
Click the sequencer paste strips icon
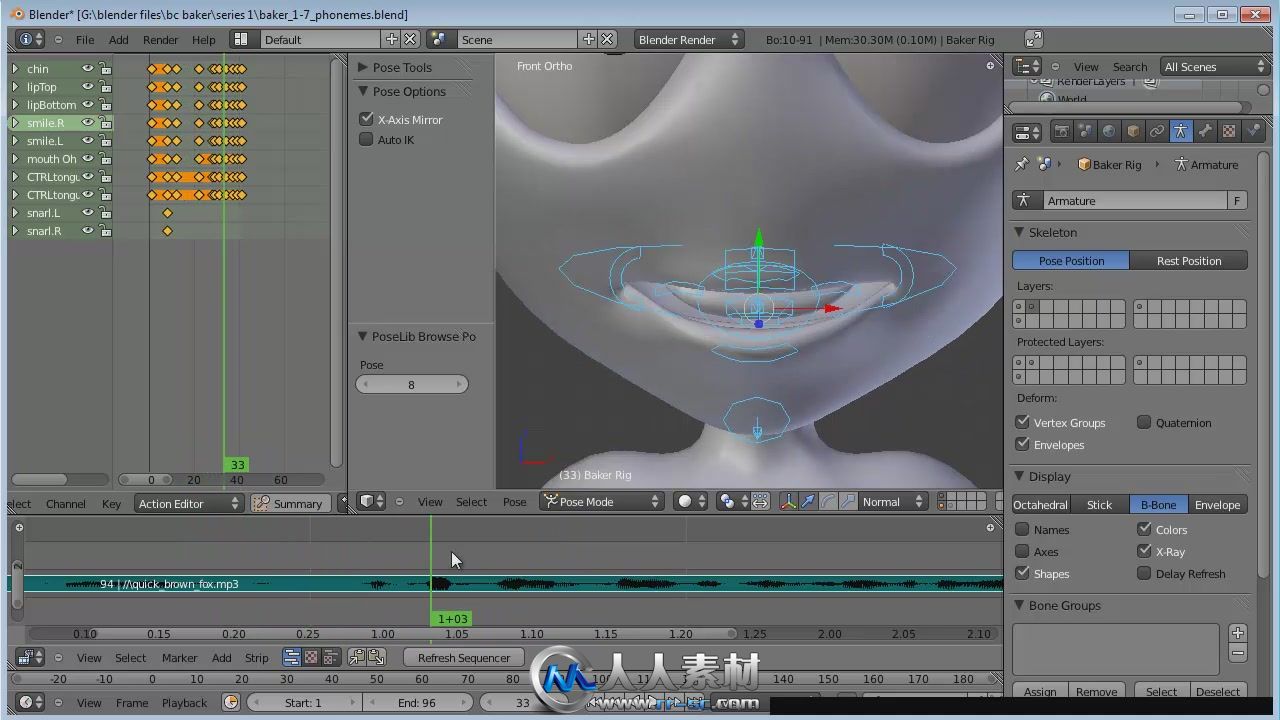click(376, 658)
